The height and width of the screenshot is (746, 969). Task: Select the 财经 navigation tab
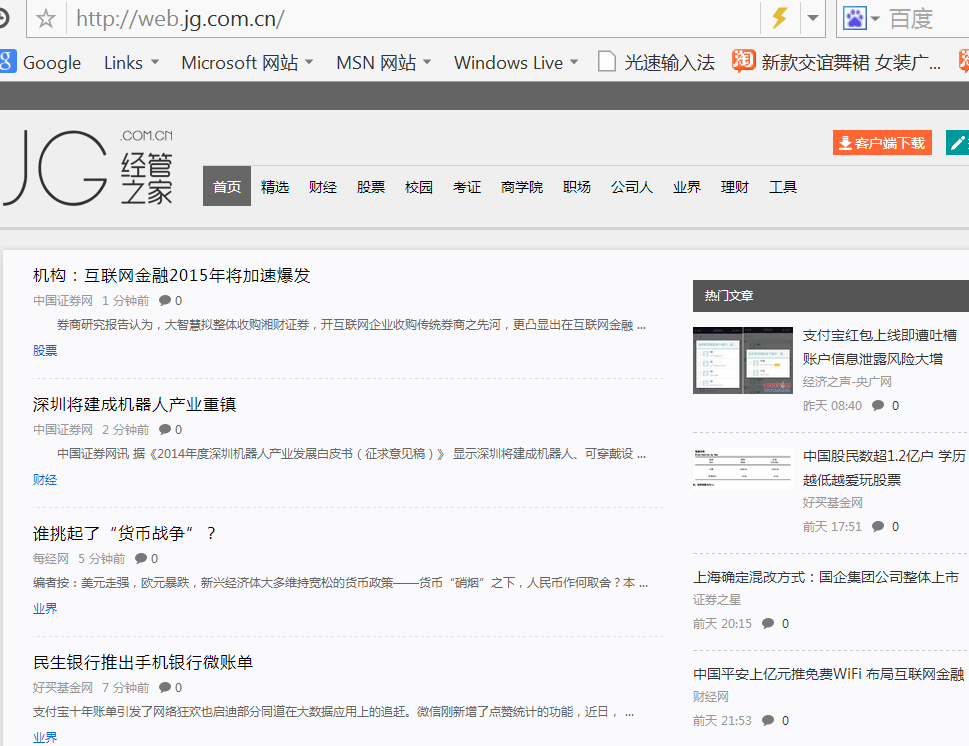point(323,187)
